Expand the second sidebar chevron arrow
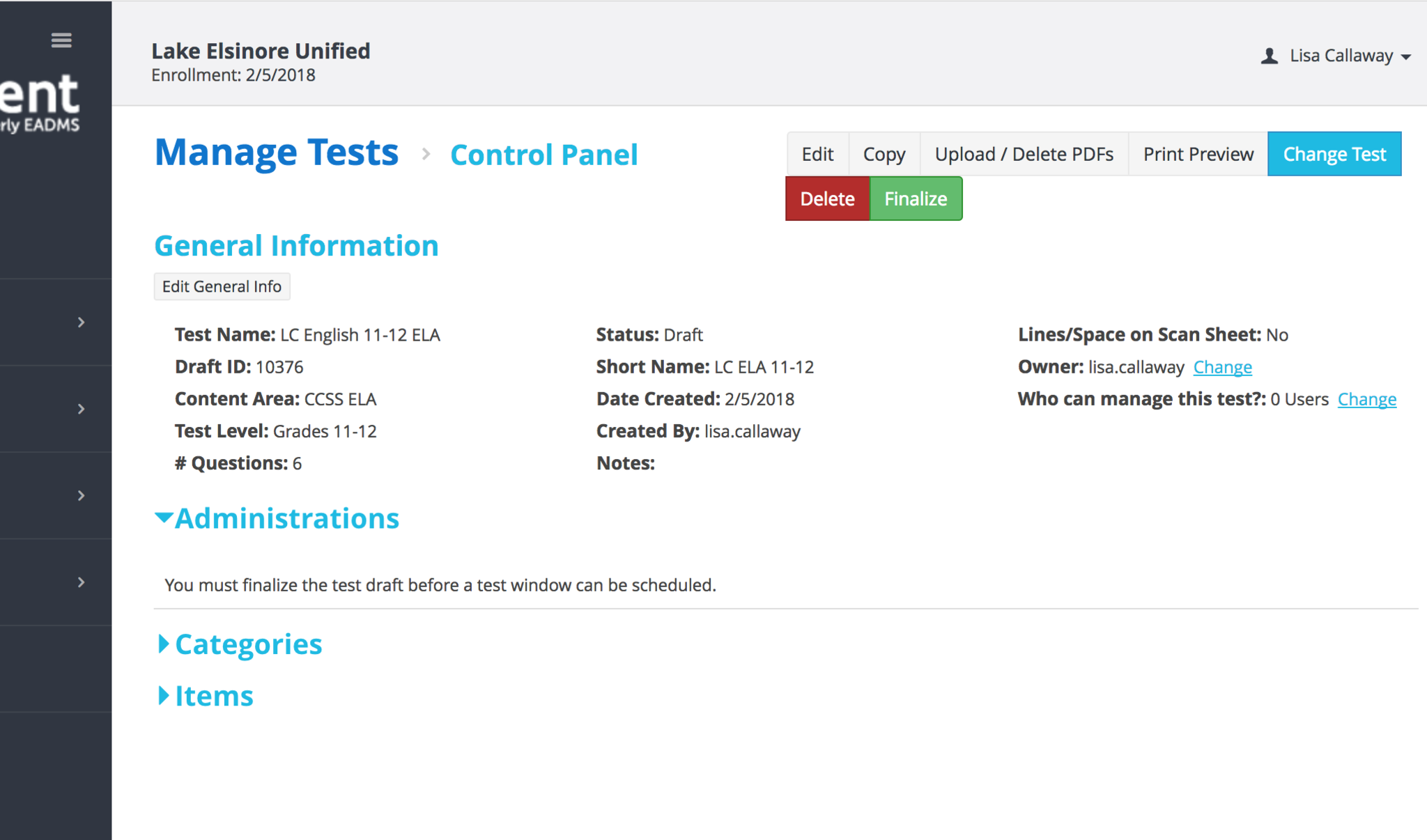1427x840 pixels. [82, 409]
